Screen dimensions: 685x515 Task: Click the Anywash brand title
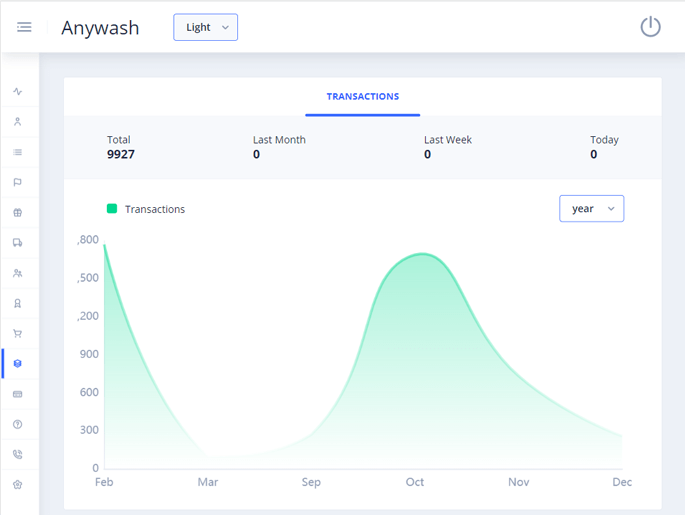coord(100,28)
